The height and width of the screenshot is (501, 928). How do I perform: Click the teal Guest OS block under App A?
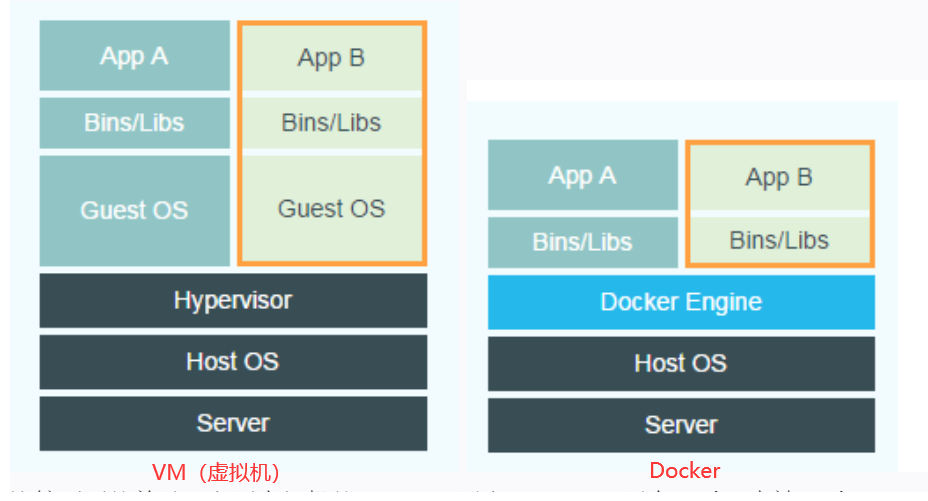134,211
